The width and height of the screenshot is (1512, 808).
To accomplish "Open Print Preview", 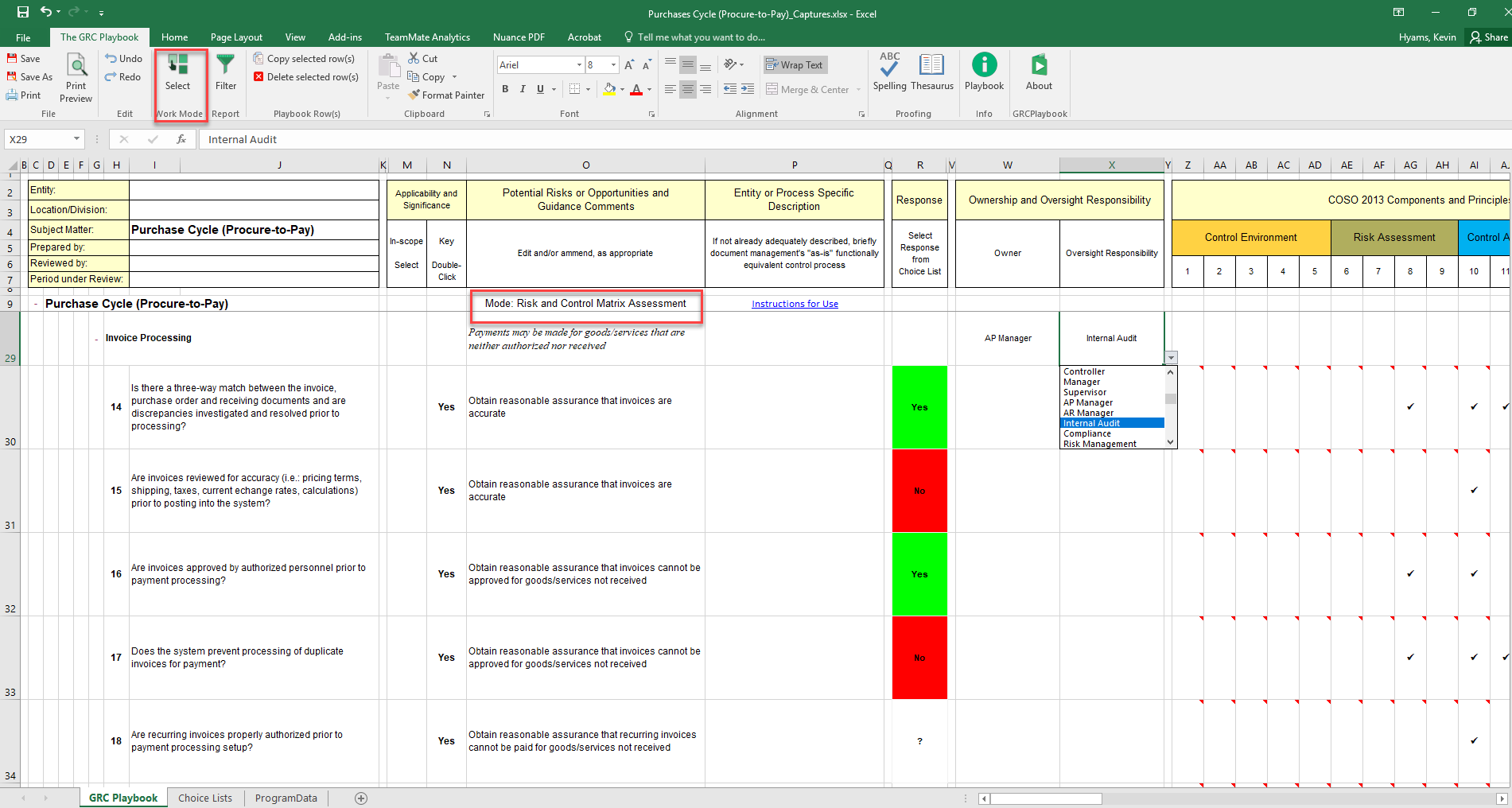I will click(76, 77).
